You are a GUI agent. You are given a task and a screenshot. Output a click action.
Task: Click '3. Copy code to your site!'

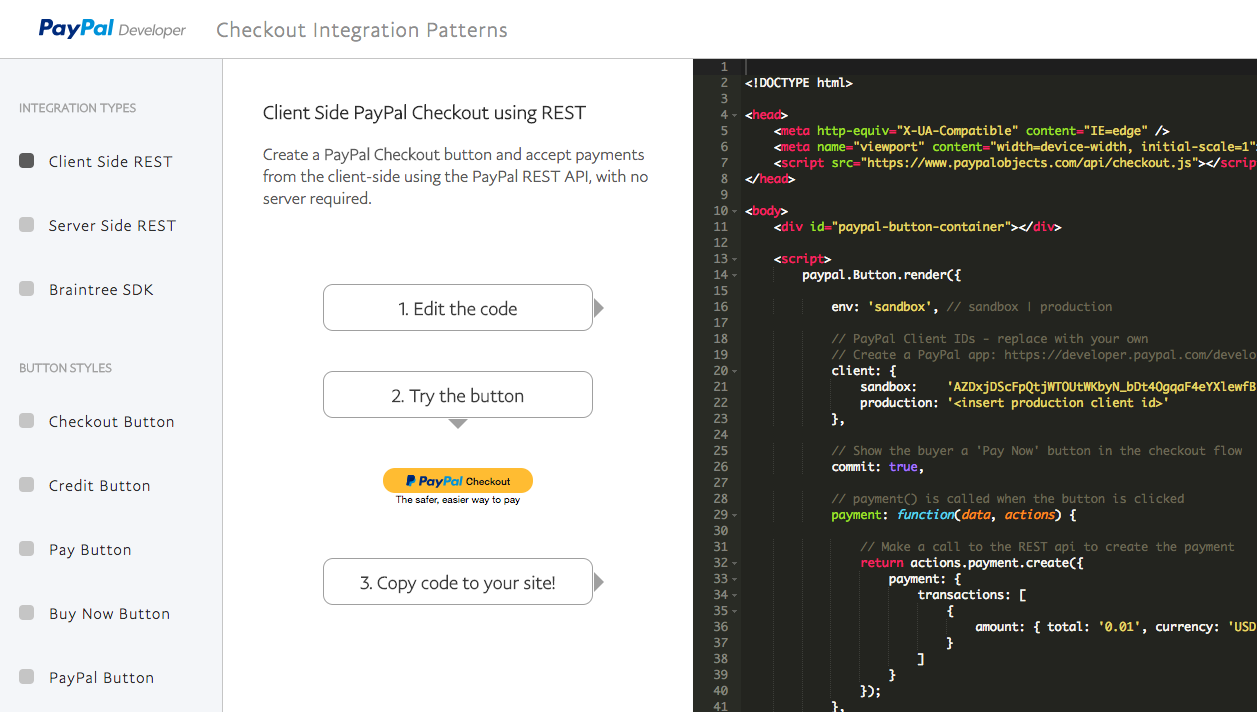[x=457, y=582]
